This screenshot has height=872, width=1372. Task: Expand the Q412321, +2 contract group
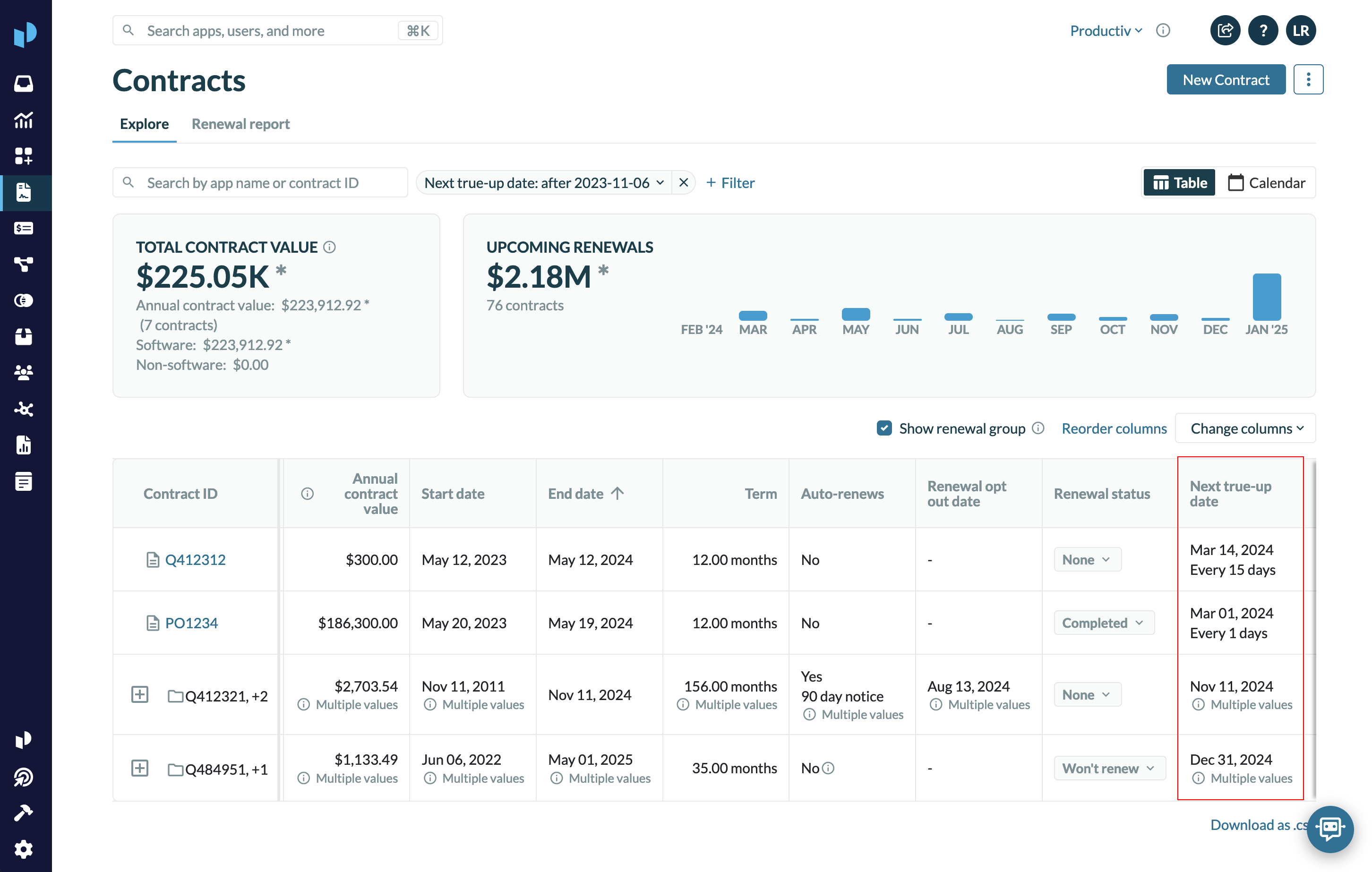[139, 695]
